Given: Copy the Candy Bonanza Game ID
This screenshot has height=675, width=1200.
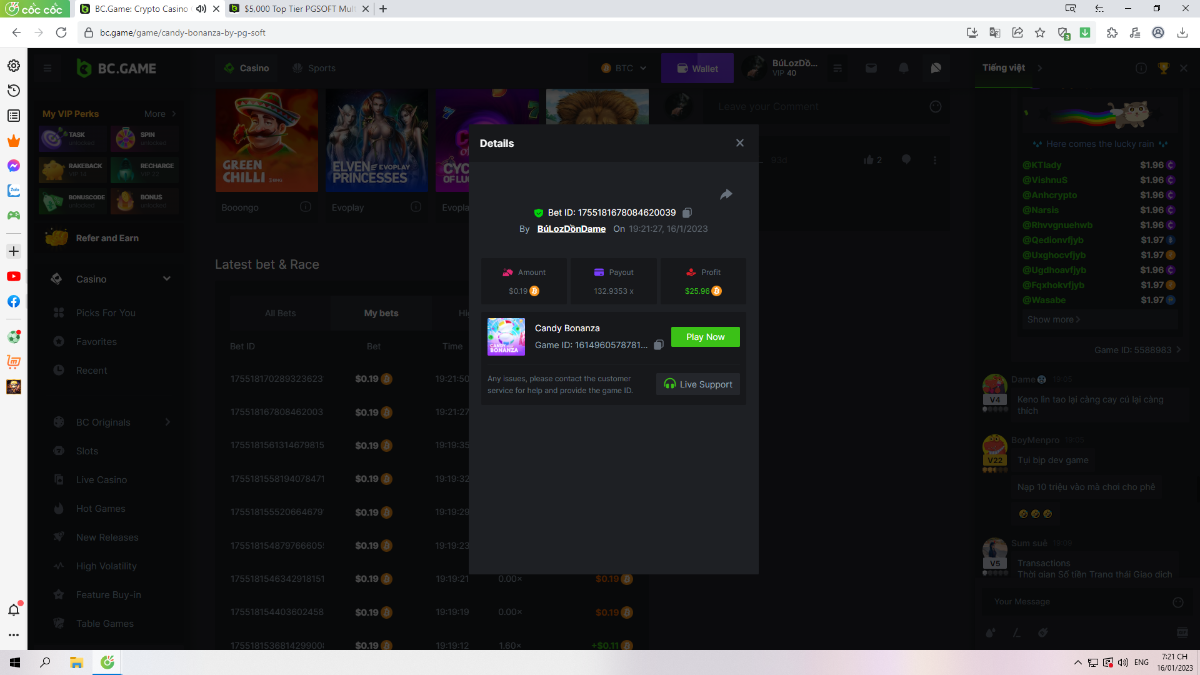Looking at the screenshot, I should point(658,345).
